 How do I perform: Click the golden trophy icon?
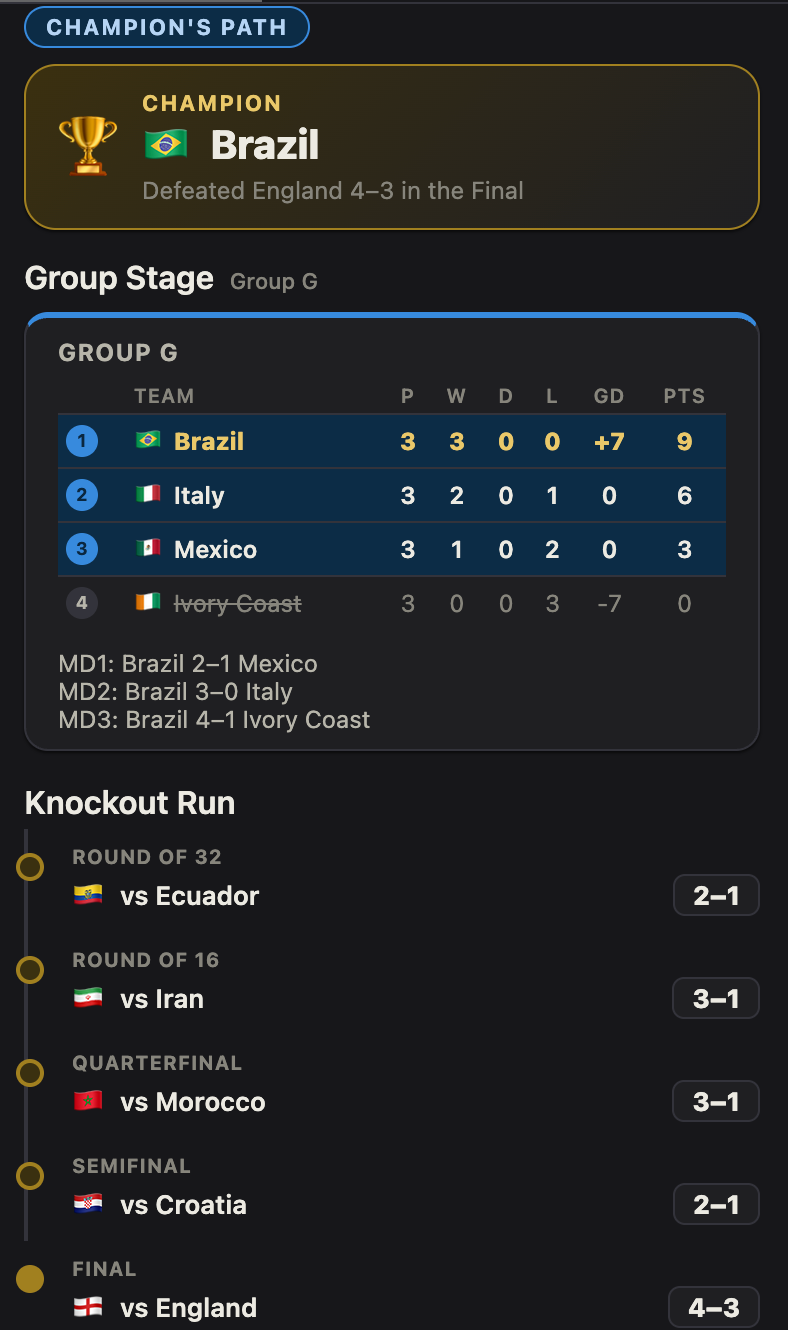(88, 146)
